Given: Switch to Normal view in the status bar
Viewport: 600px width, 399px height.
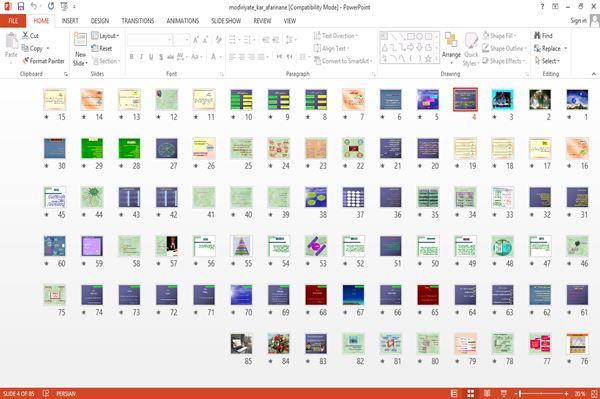Looking at the screenshot, I should (454, 393).
